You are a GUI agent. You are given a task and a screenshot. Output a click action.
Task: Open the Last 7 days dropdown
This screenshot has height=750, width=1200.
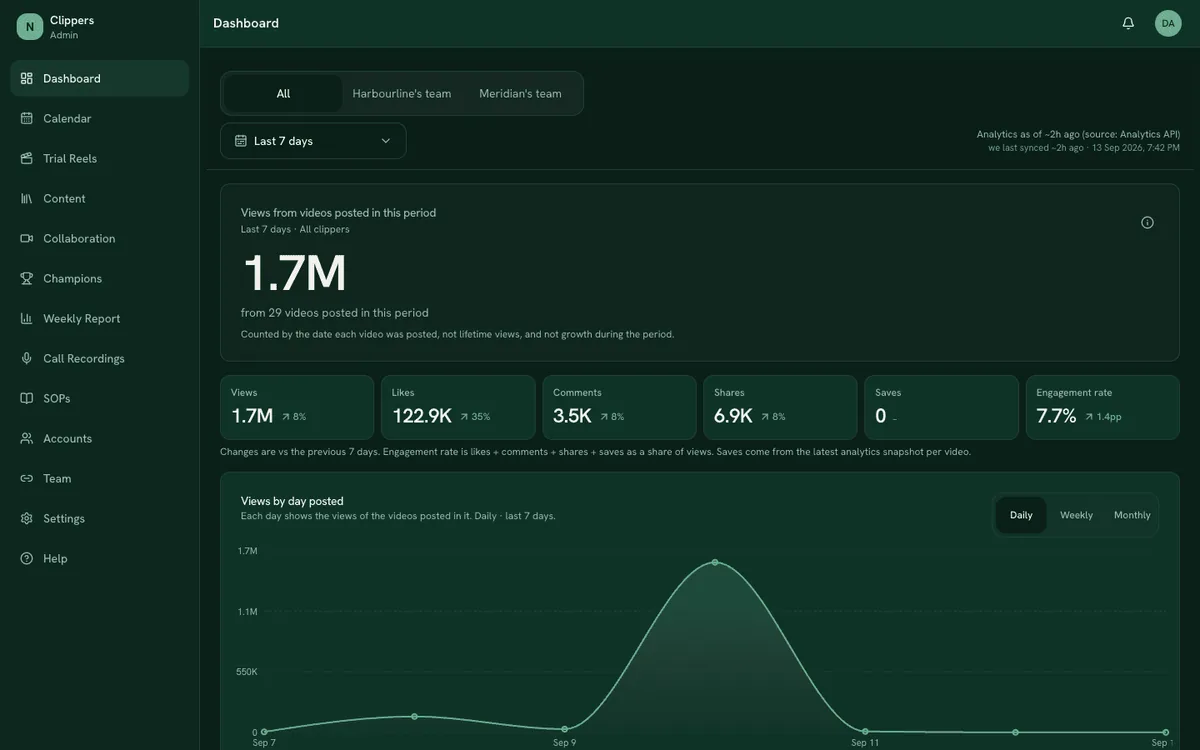(313, 141)
